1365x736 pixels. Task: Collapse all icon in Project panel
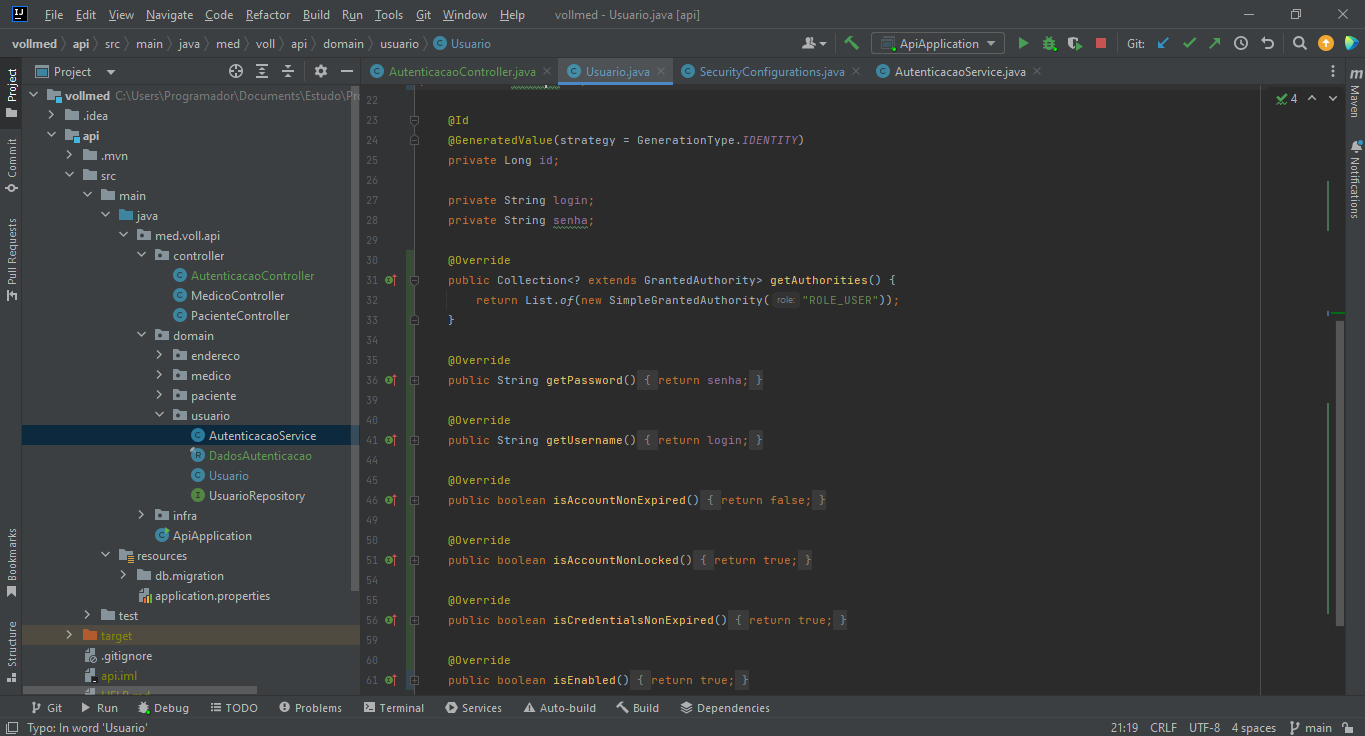pos(288,71)
